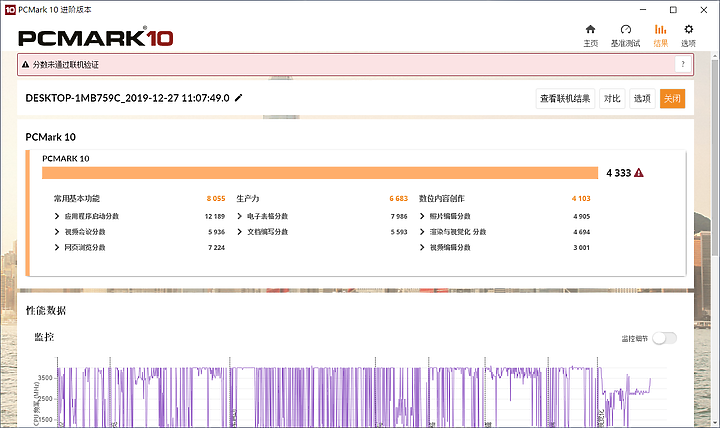Image resolution: width=720 pixels, height=428 pixels.
Task: Expand 照片编辑分数 row
Action: pos(422,216)
